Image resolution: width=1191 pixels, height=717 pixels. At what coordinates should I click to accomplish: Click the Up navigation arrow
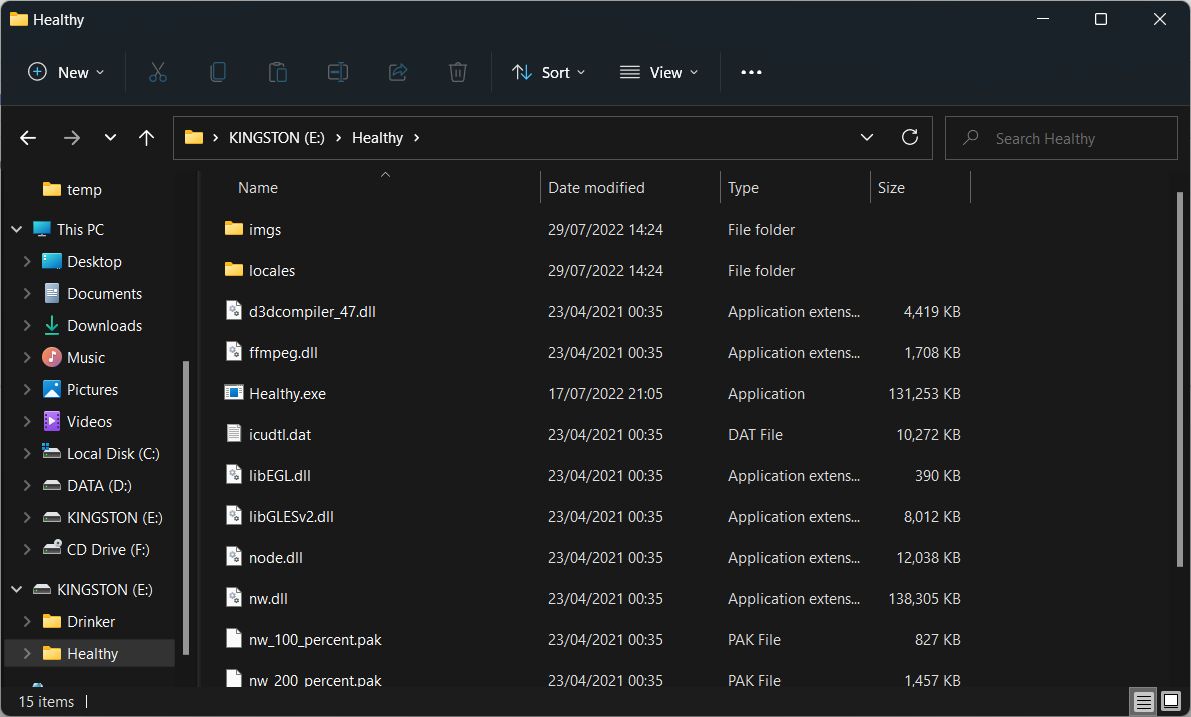click(x=146, y=137)
